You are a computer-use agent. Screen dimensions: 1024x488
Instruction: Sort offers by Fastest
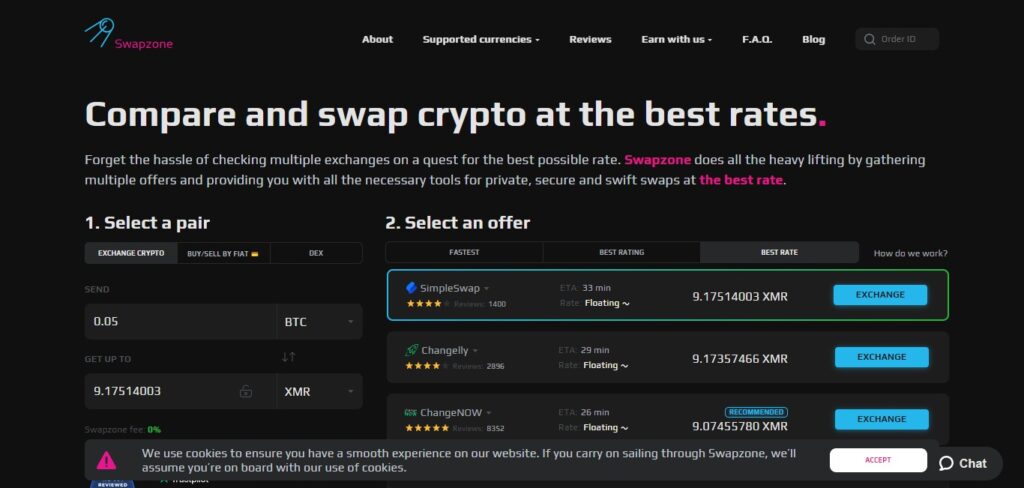click(464, 252)
